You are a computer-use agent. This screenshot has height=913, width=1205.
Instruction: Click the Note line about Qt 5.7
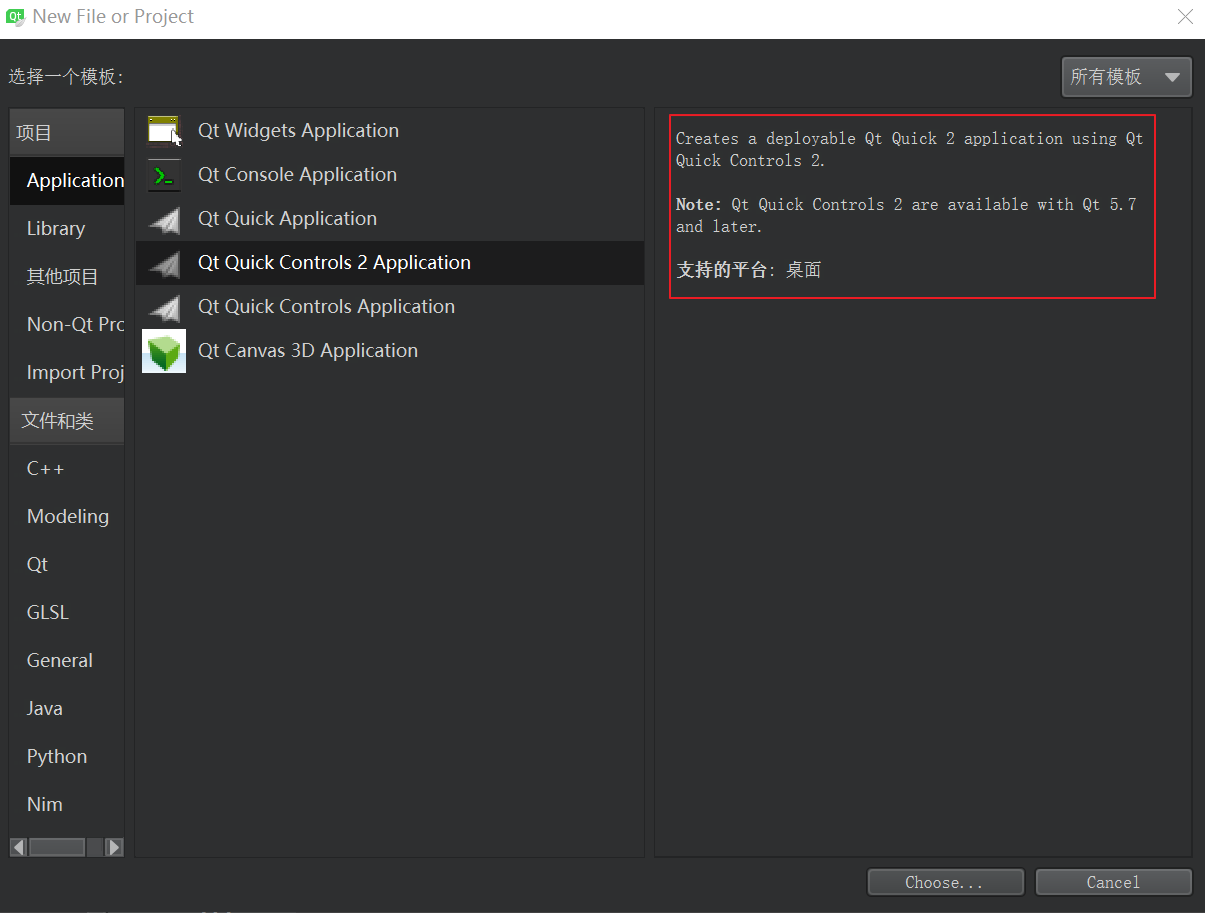[x=906, y=215]
